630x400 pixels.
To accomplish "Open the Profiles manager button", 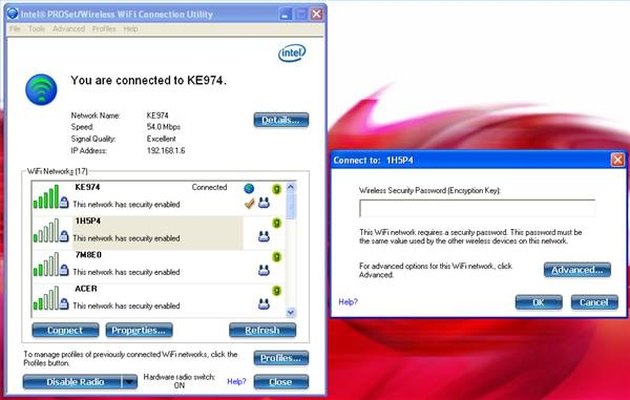I will [x=281, y=358].
